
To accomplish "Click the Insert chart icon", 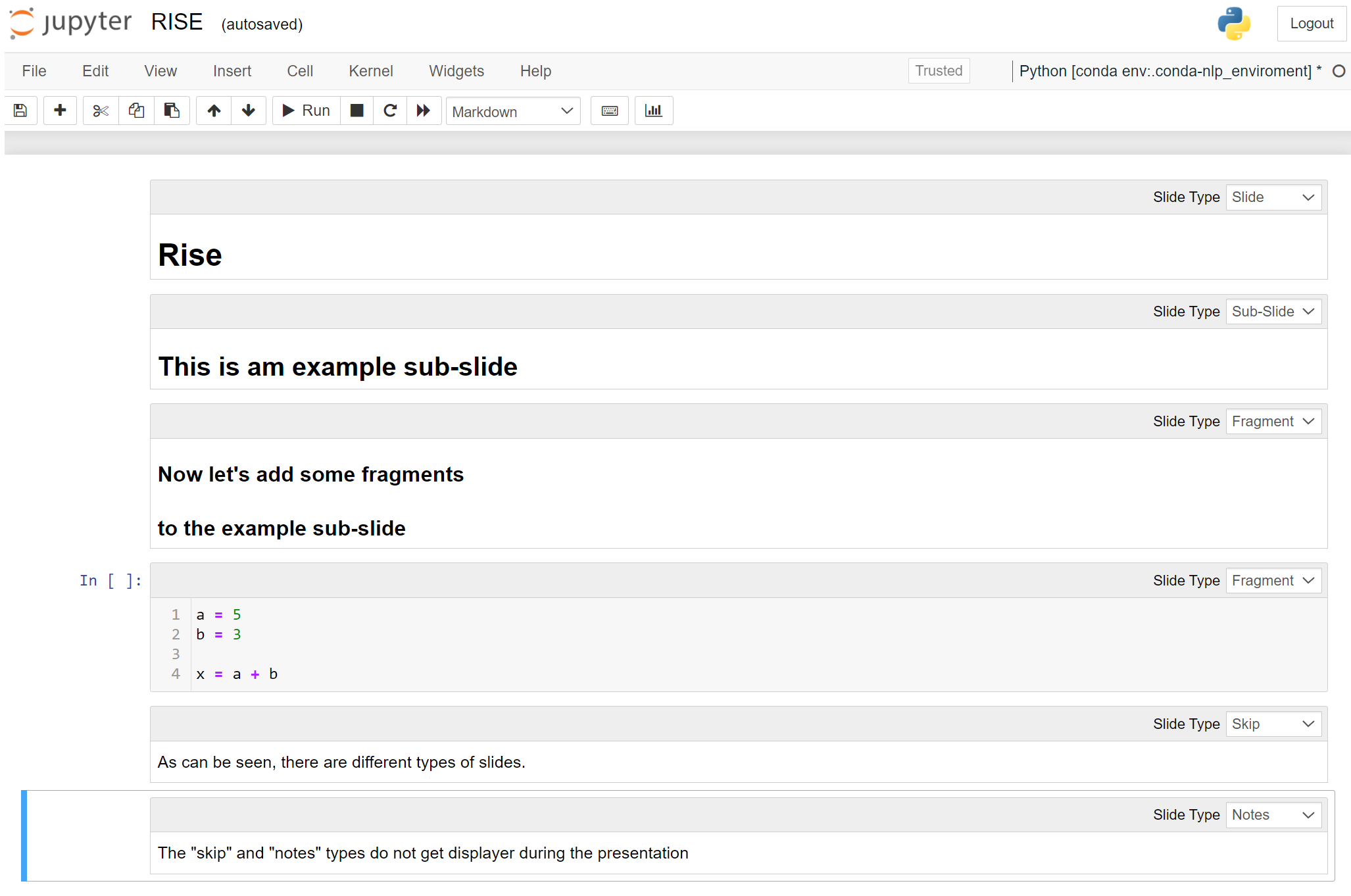I will point(653,110).
